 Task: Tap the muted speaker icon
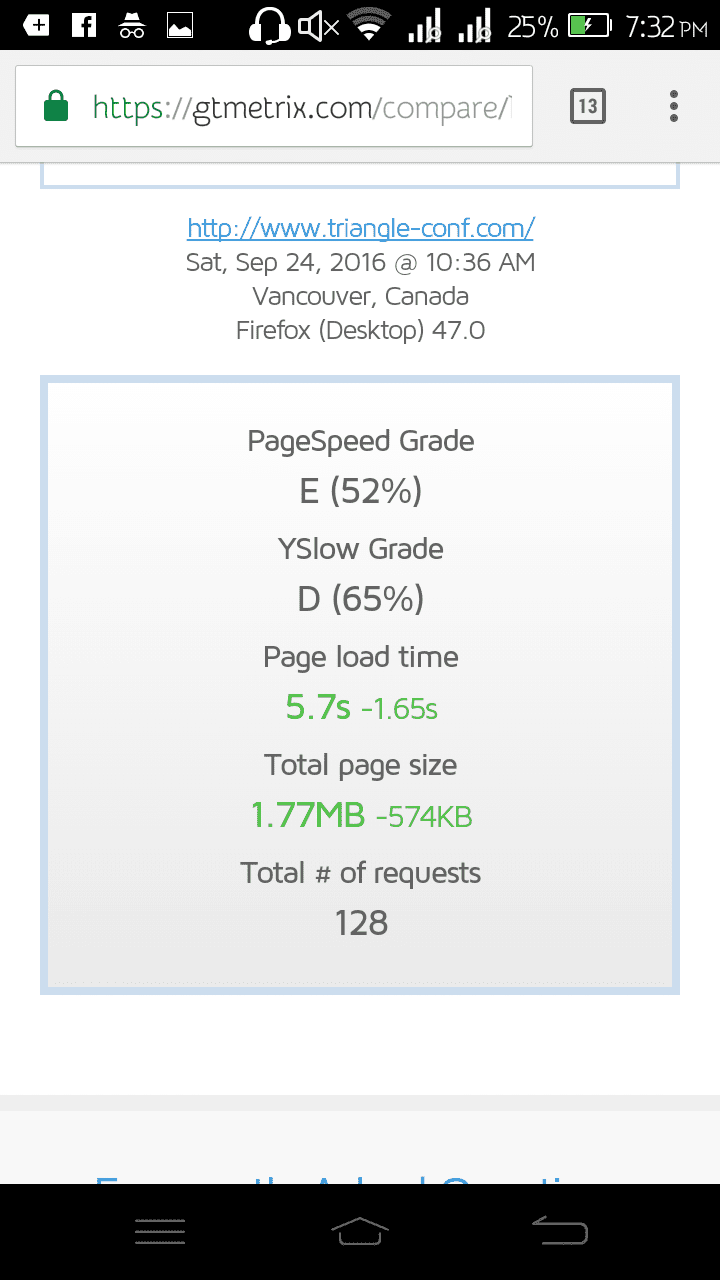[x=318, y=26]
